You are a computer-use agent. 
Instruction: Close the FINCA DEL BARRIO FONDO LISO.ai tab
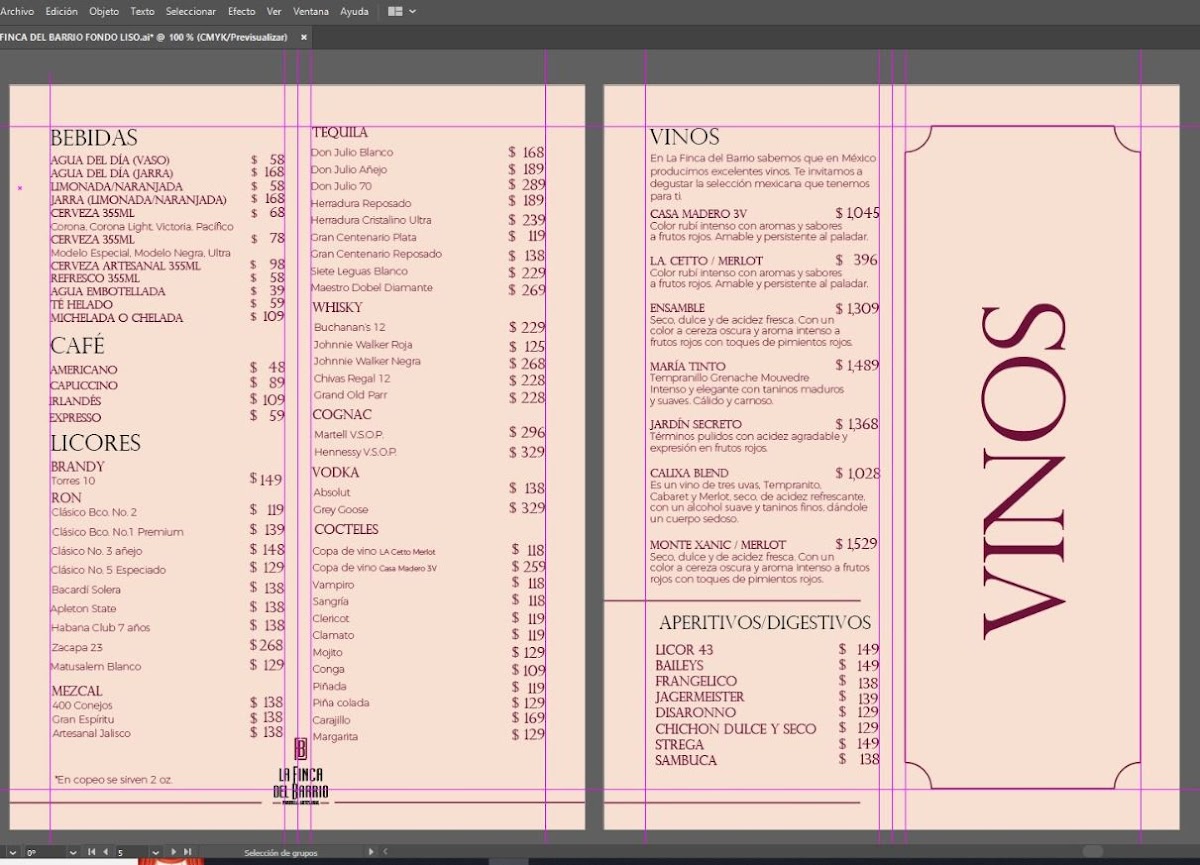point(304,37)
